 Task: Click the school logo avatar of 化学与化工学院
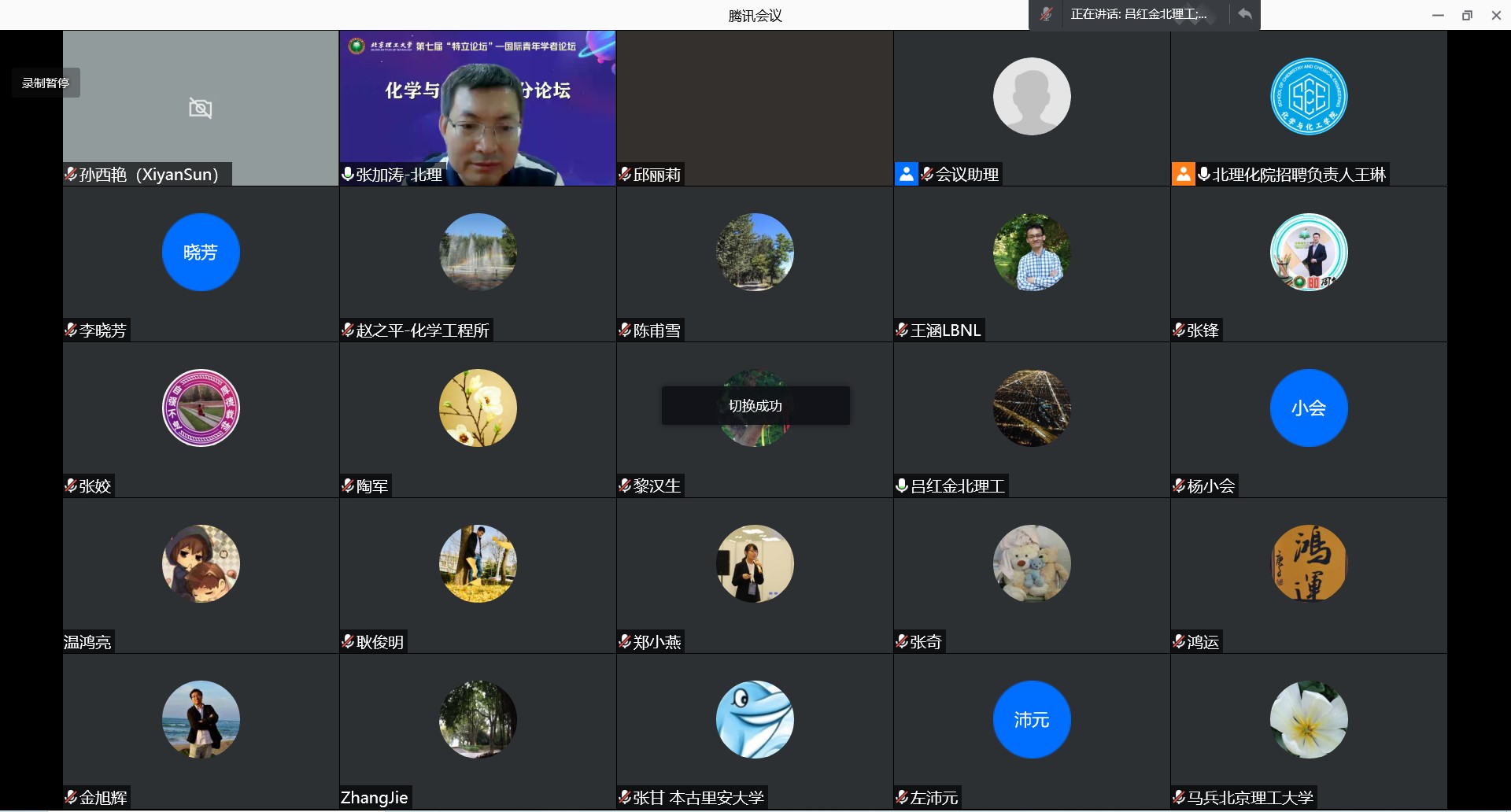coord(1309,96)
